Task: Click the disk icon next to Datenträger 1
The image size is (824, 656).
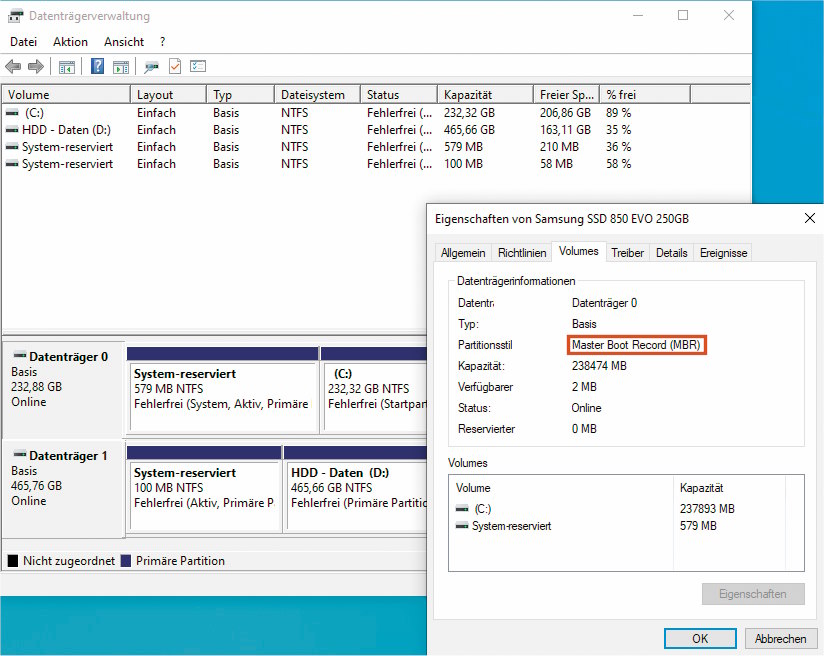Action: (19, 454)
